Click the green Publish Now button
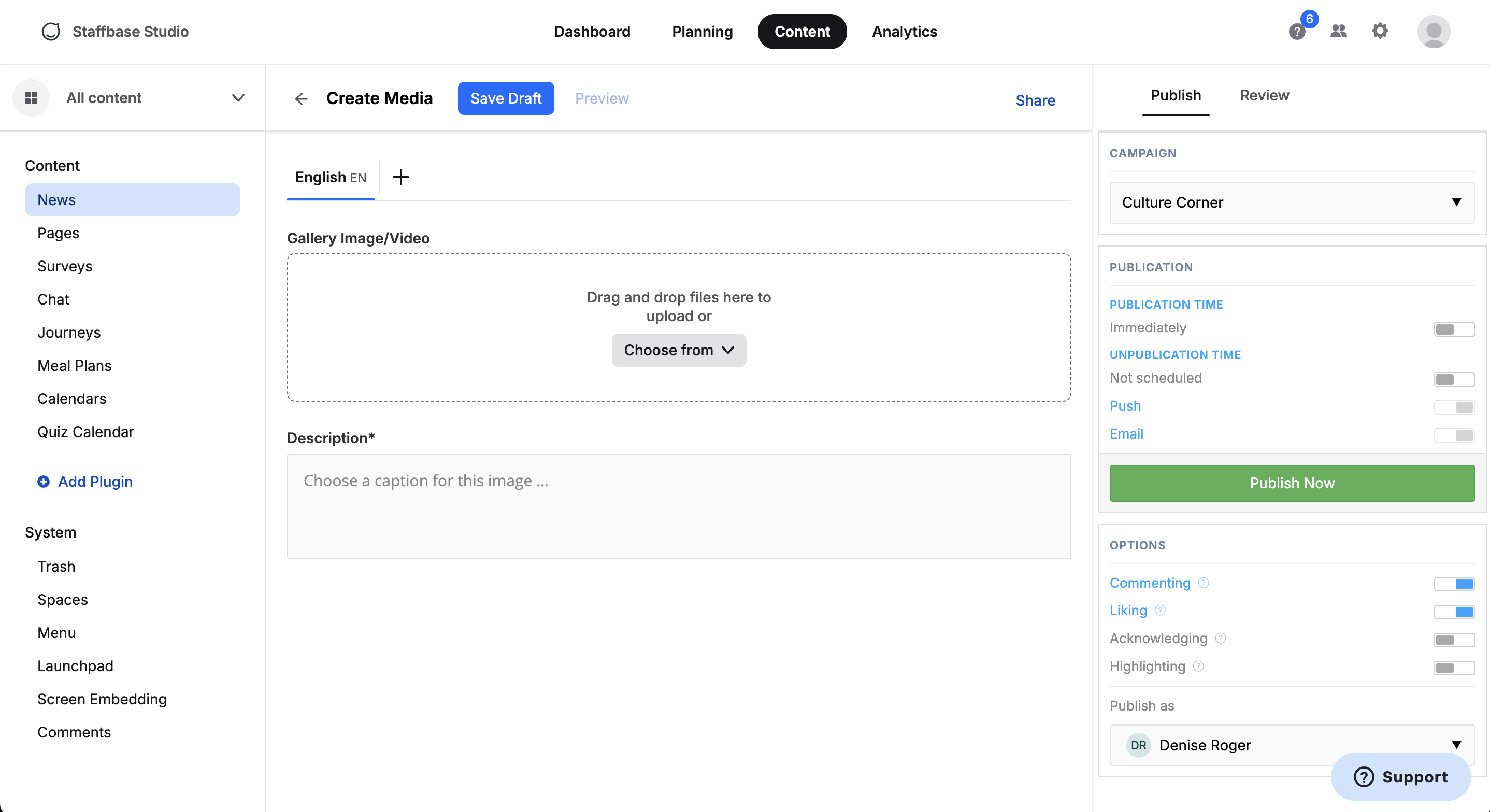The image size is (1490, 812). (x=1292, y=483)
